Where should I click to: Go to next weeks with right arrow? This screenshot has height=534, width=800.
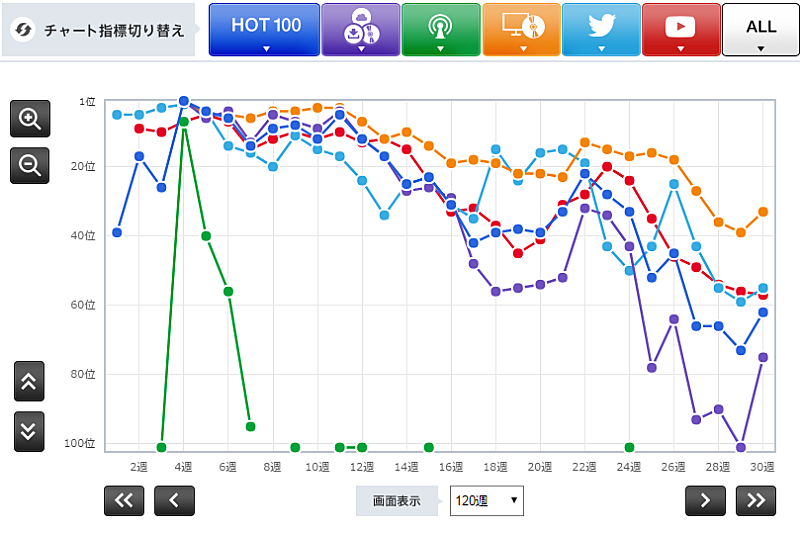click(x=705, y=500)
